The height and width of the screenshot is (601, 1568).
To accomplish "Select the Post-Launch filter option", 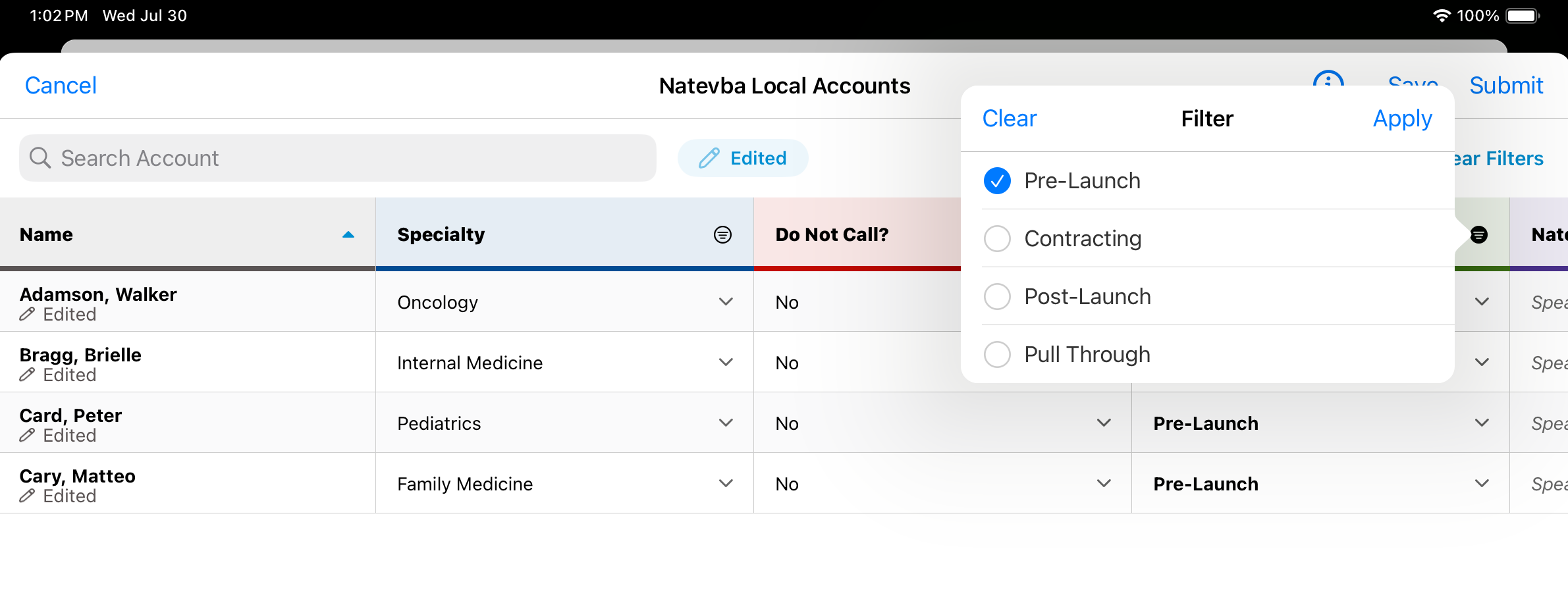I will [997, 297].
